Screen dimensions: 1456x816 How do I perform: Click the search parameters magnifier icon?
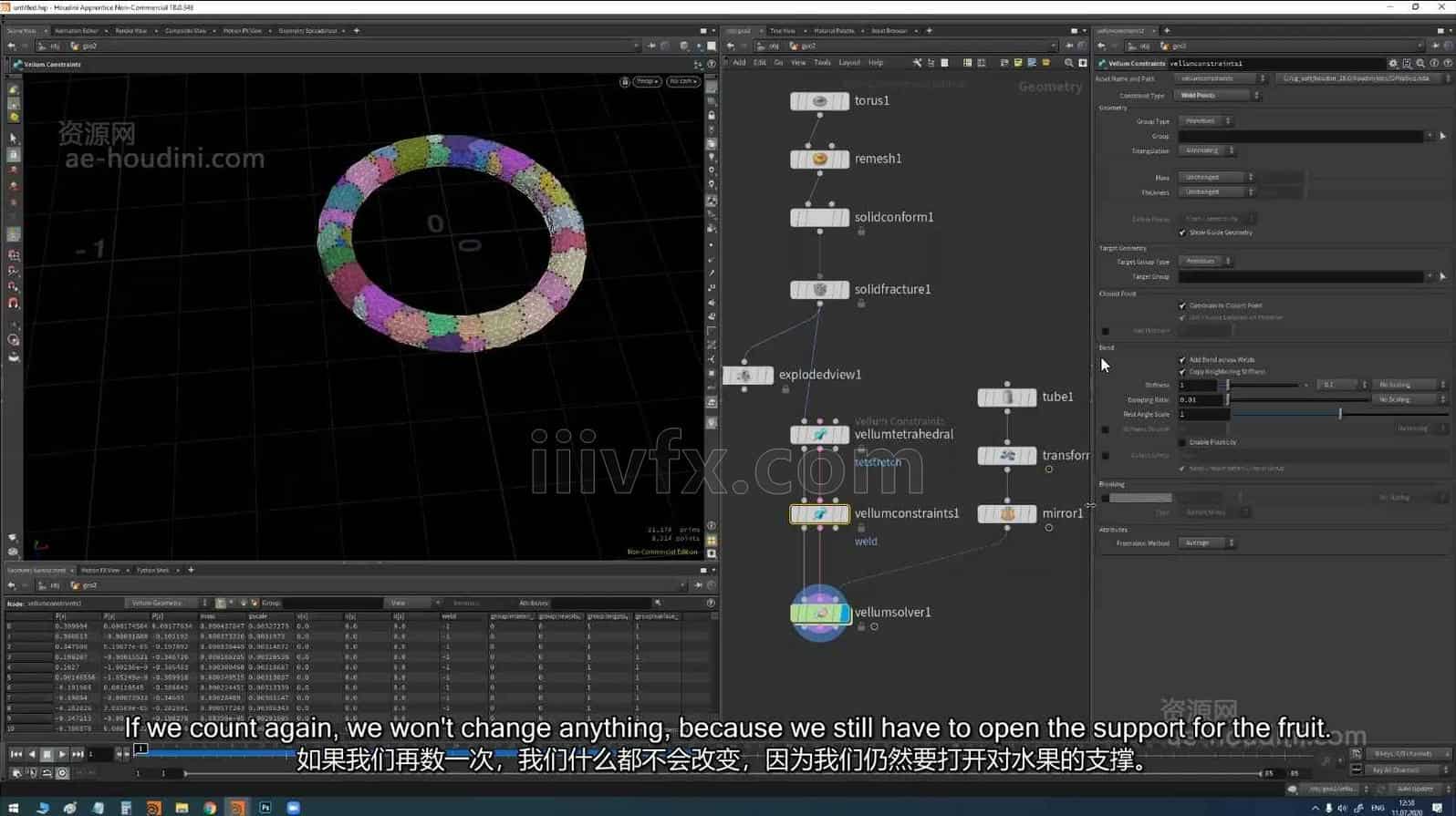click(1420, 64)
